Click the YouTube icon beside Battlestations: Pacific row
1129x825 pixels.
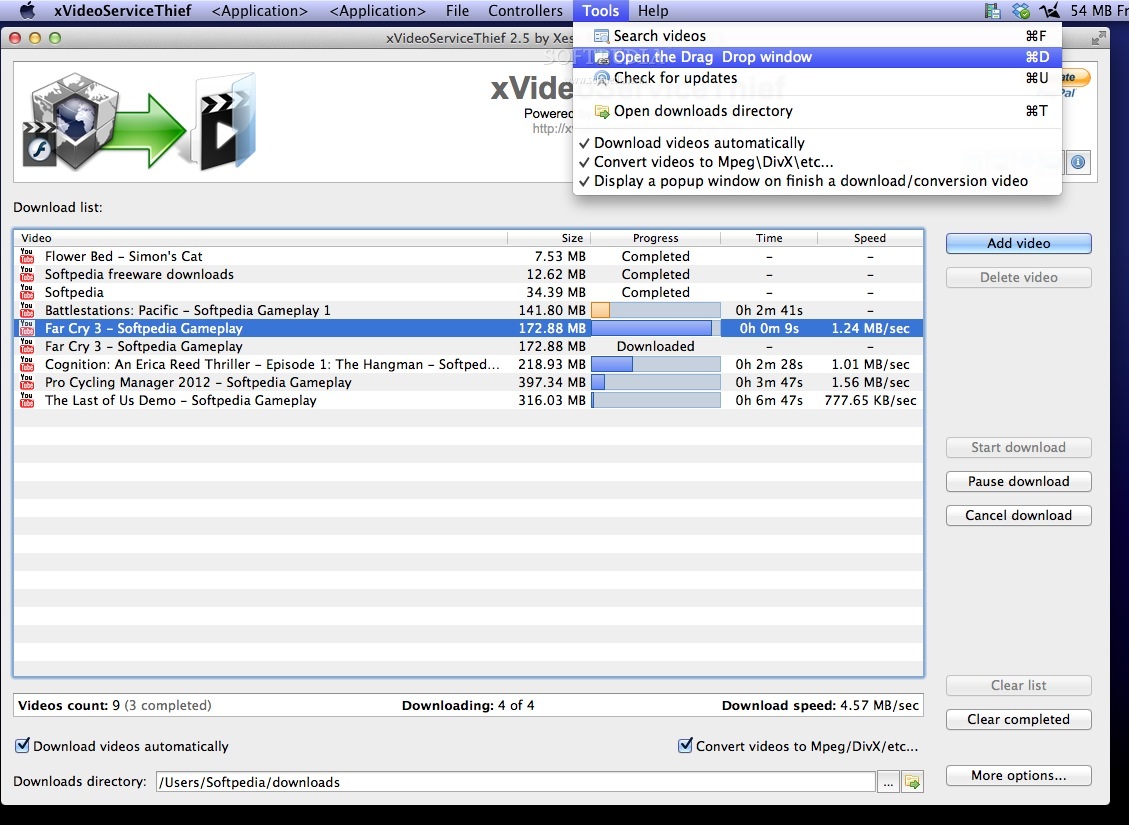pos(27,310)
